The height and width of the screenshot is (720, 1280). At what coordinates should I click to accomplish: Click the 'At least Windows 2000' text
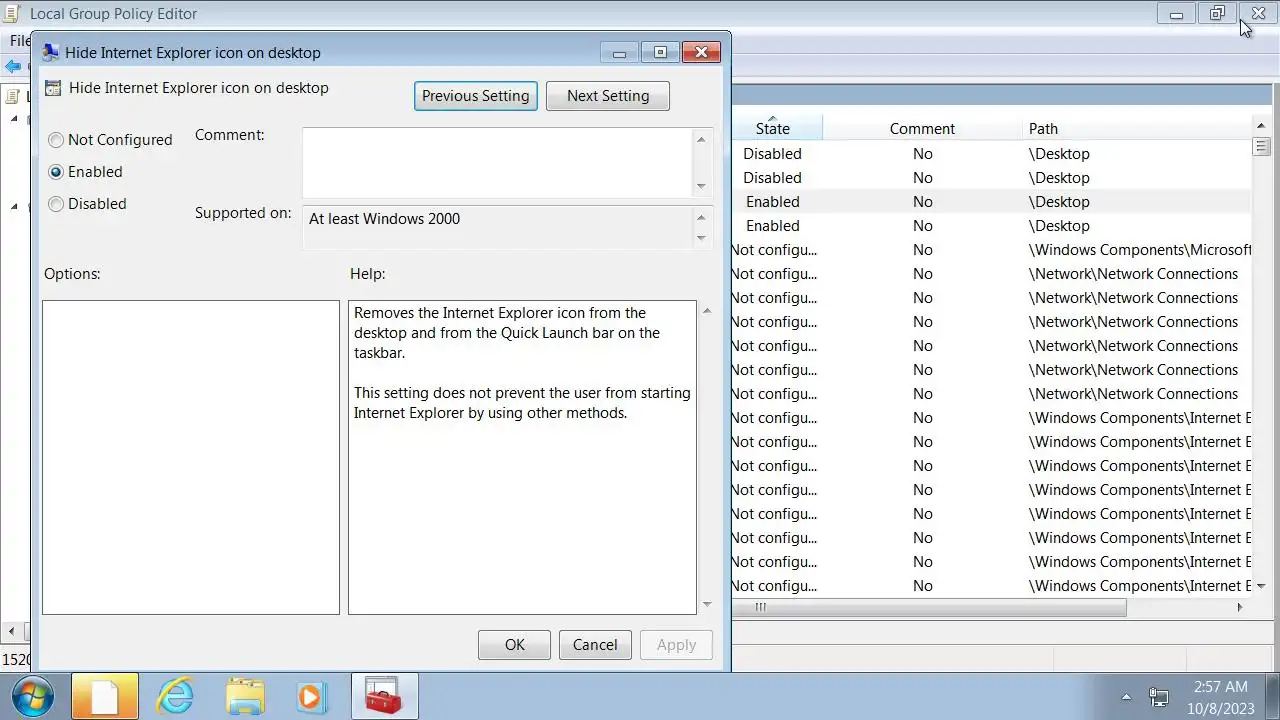coord(385,219)
